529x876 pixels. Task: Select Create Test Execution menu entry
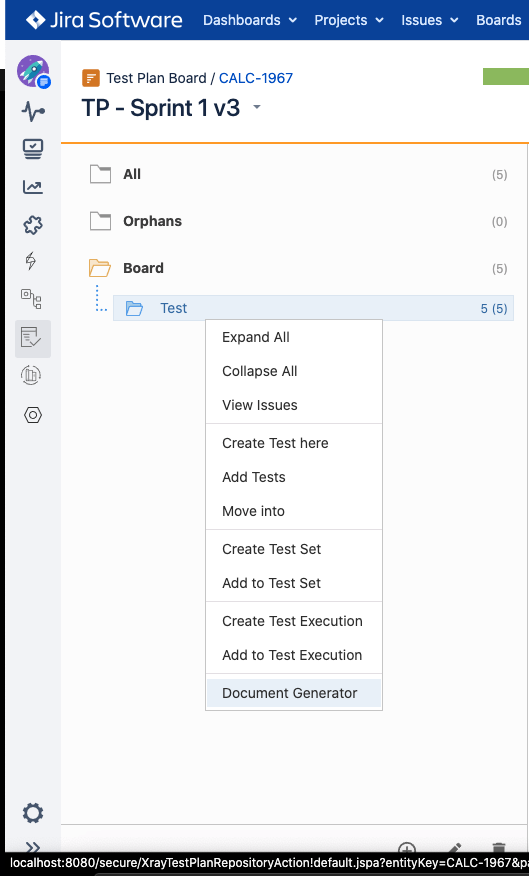tap(294, 621)
